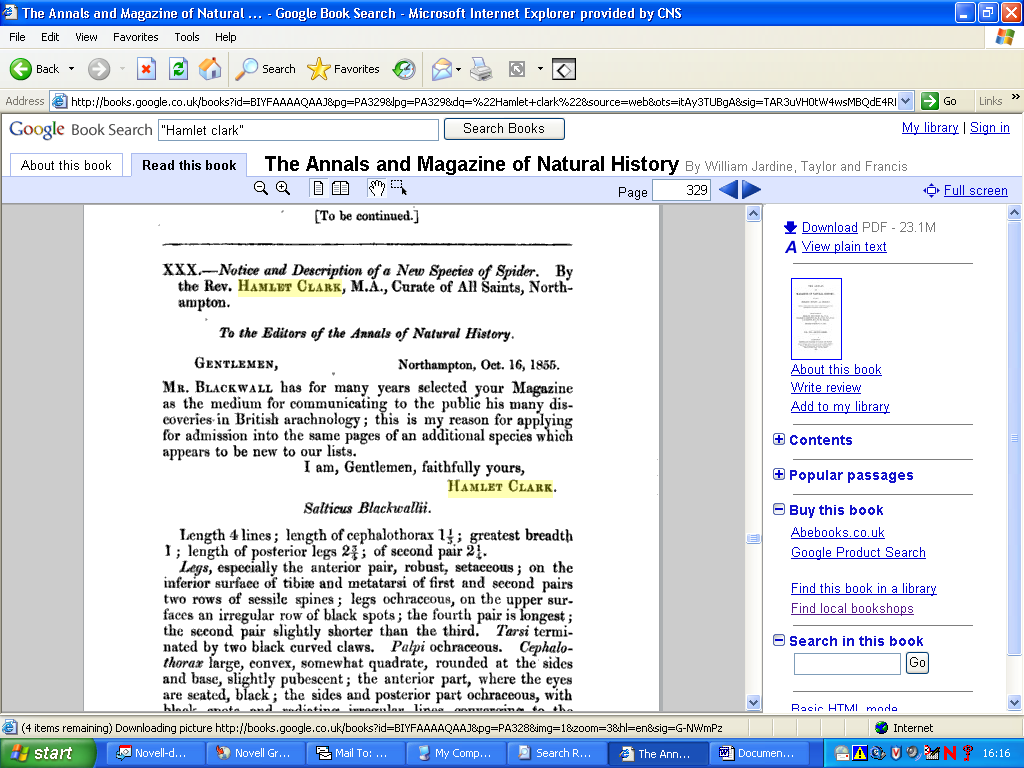Go to previous page arrow

tap(728, 190)
